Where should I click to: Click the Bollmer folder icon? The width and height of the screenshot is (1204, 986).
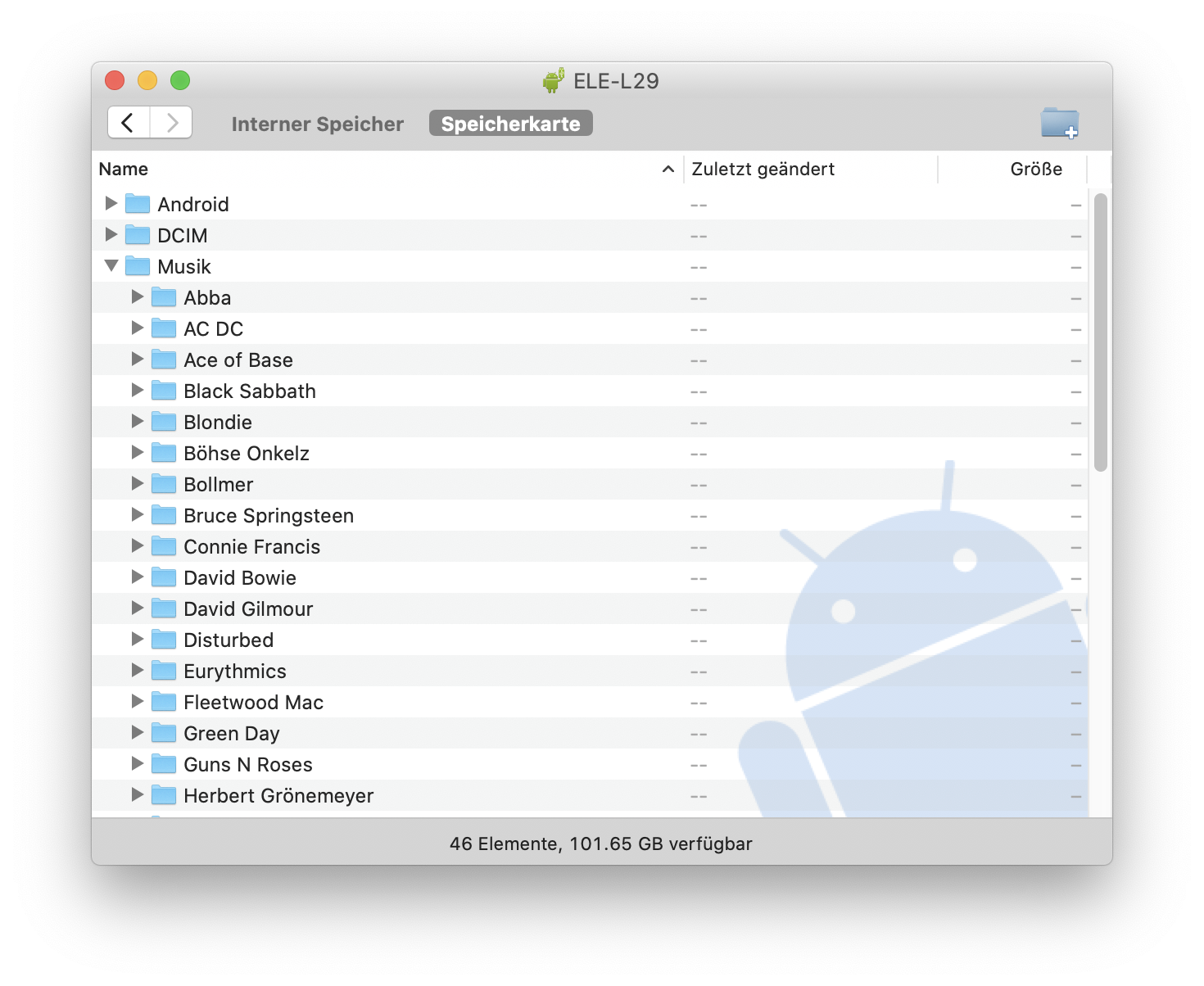pyautogui.click(x=164, y=483)
